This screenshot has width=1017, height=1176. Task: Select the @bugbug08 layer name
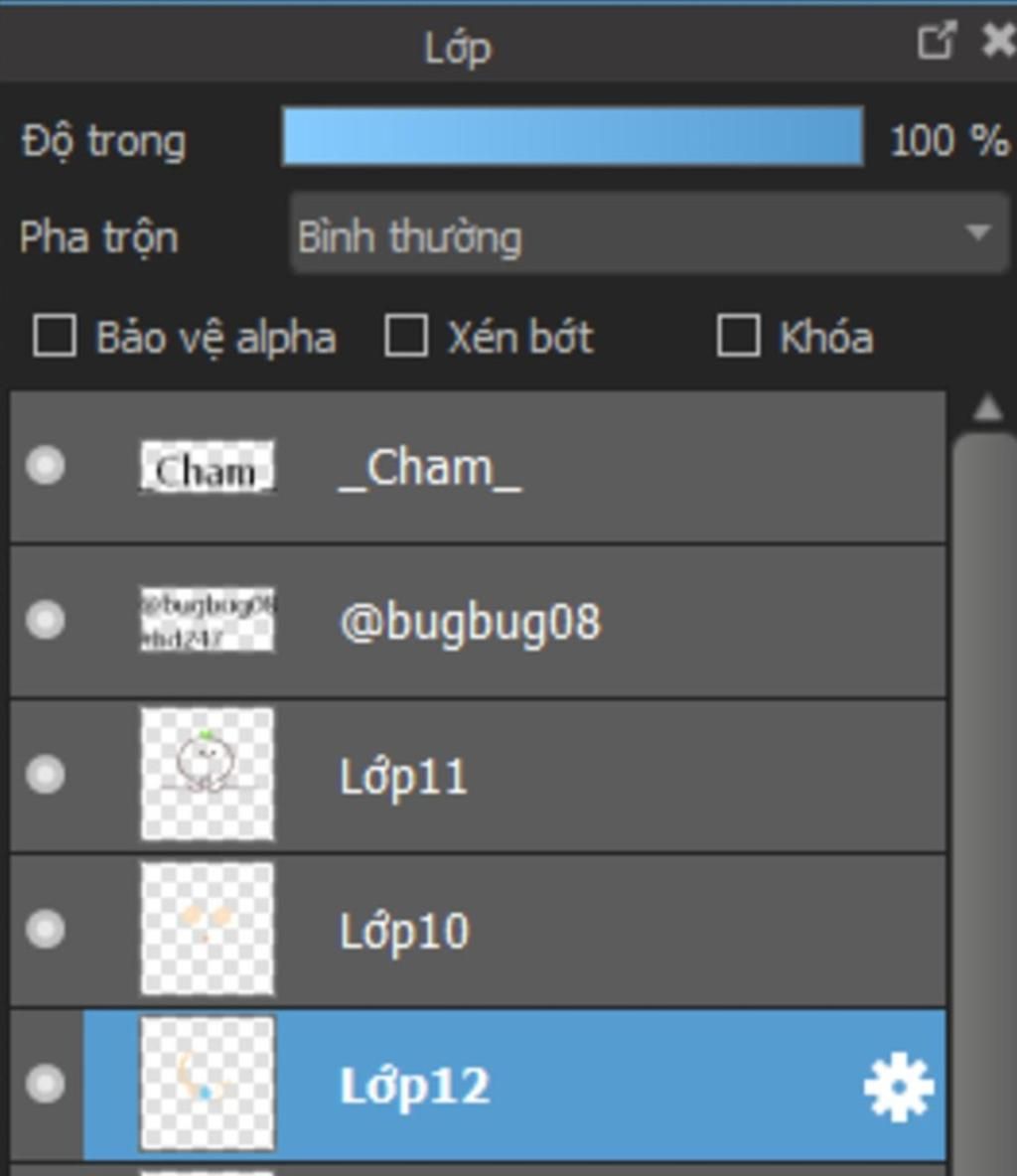(470, 623)
